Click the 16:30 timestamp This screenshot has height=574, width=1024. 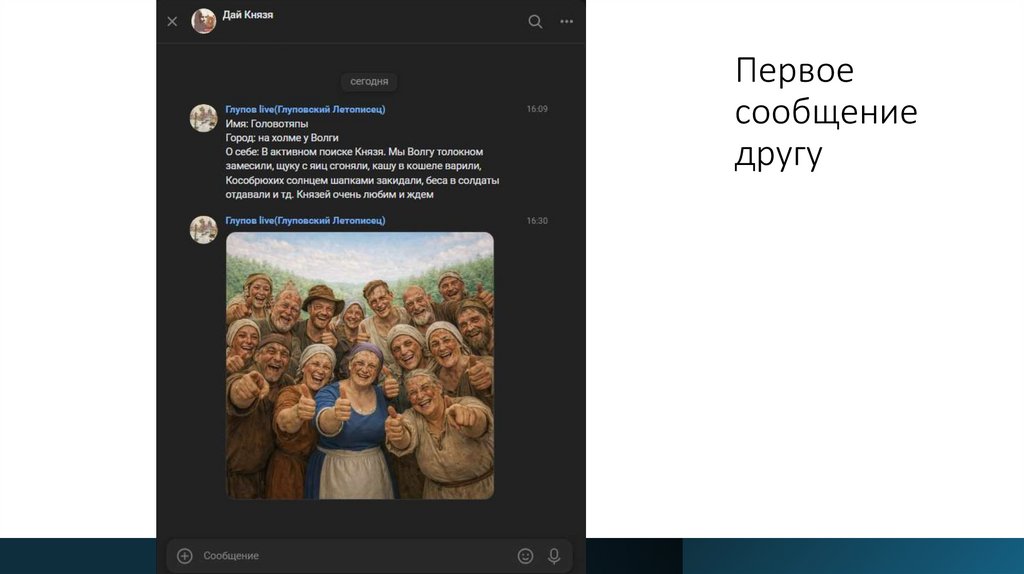tap(537, 221)
